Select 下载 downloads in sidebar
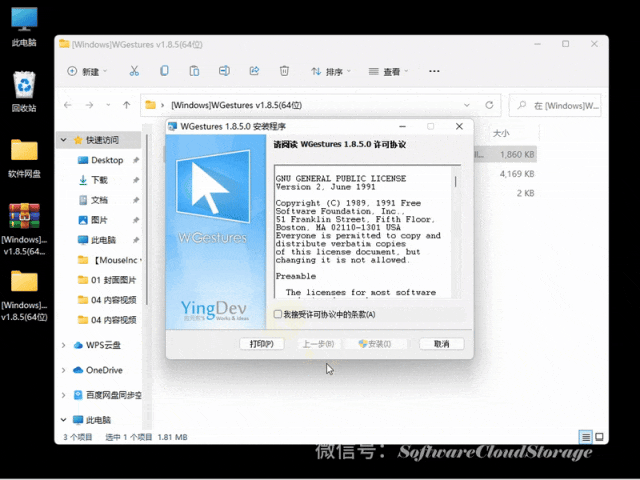This screenshot has height=480, width=640. [99, 180]
